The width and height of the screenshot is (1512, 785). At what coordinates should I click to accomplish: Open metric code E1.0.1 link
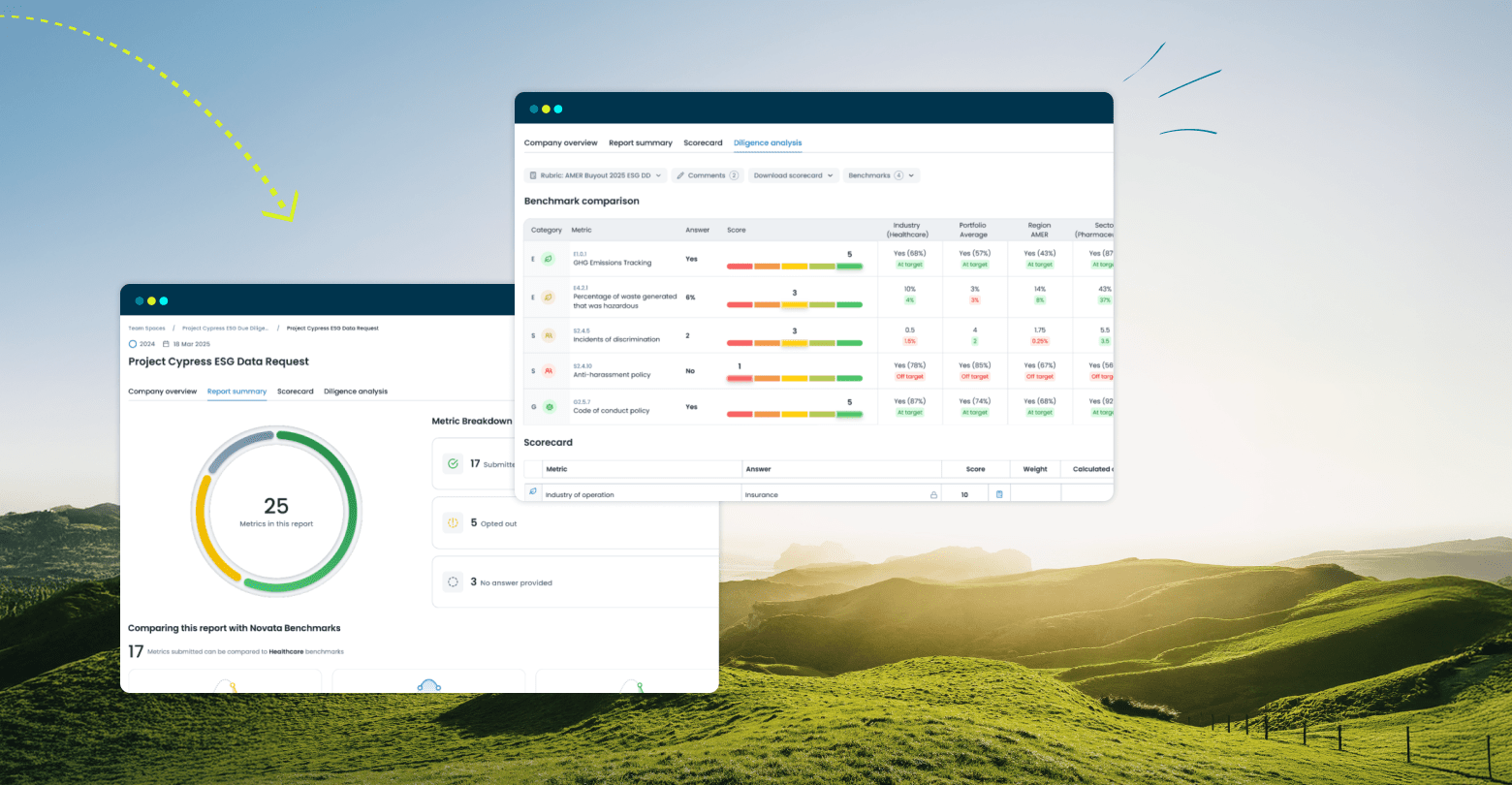(x=580, y=254)
